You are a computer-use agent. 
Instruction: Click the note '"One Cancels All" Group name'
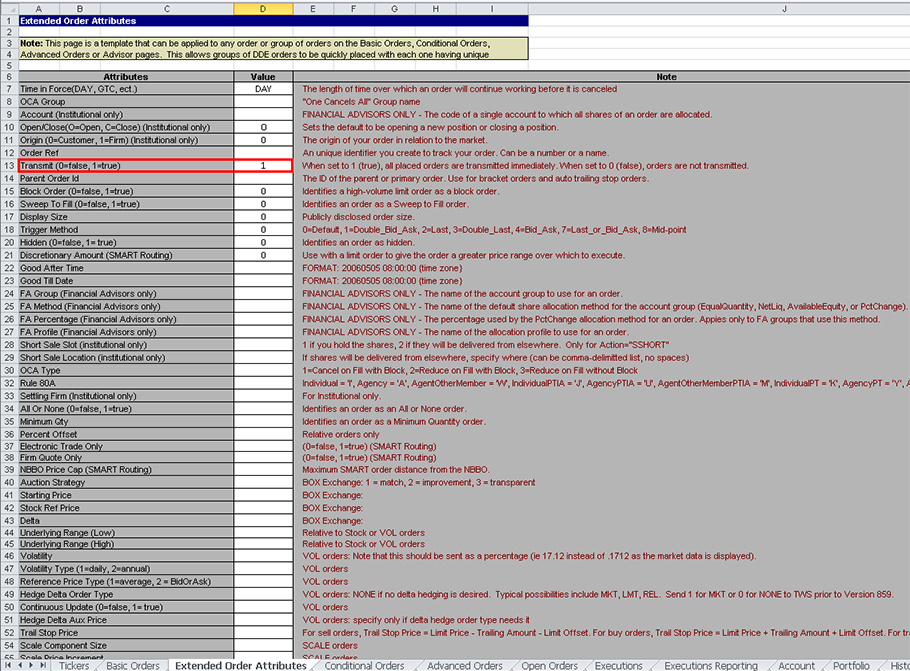click(x=361, y=102)
